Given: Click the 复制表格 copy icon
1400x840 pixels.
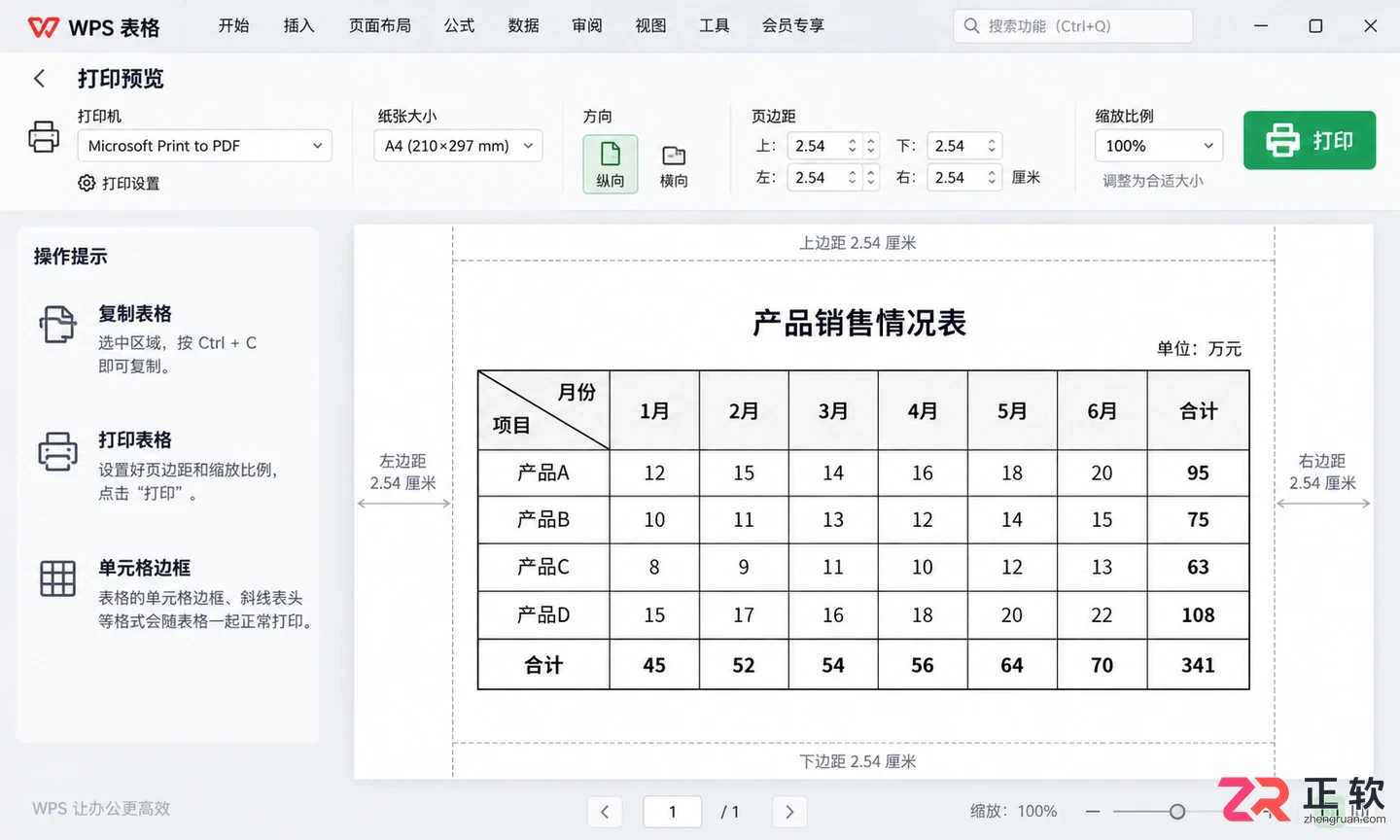Looking at the screenshot, I should click(x=57, y=325).
